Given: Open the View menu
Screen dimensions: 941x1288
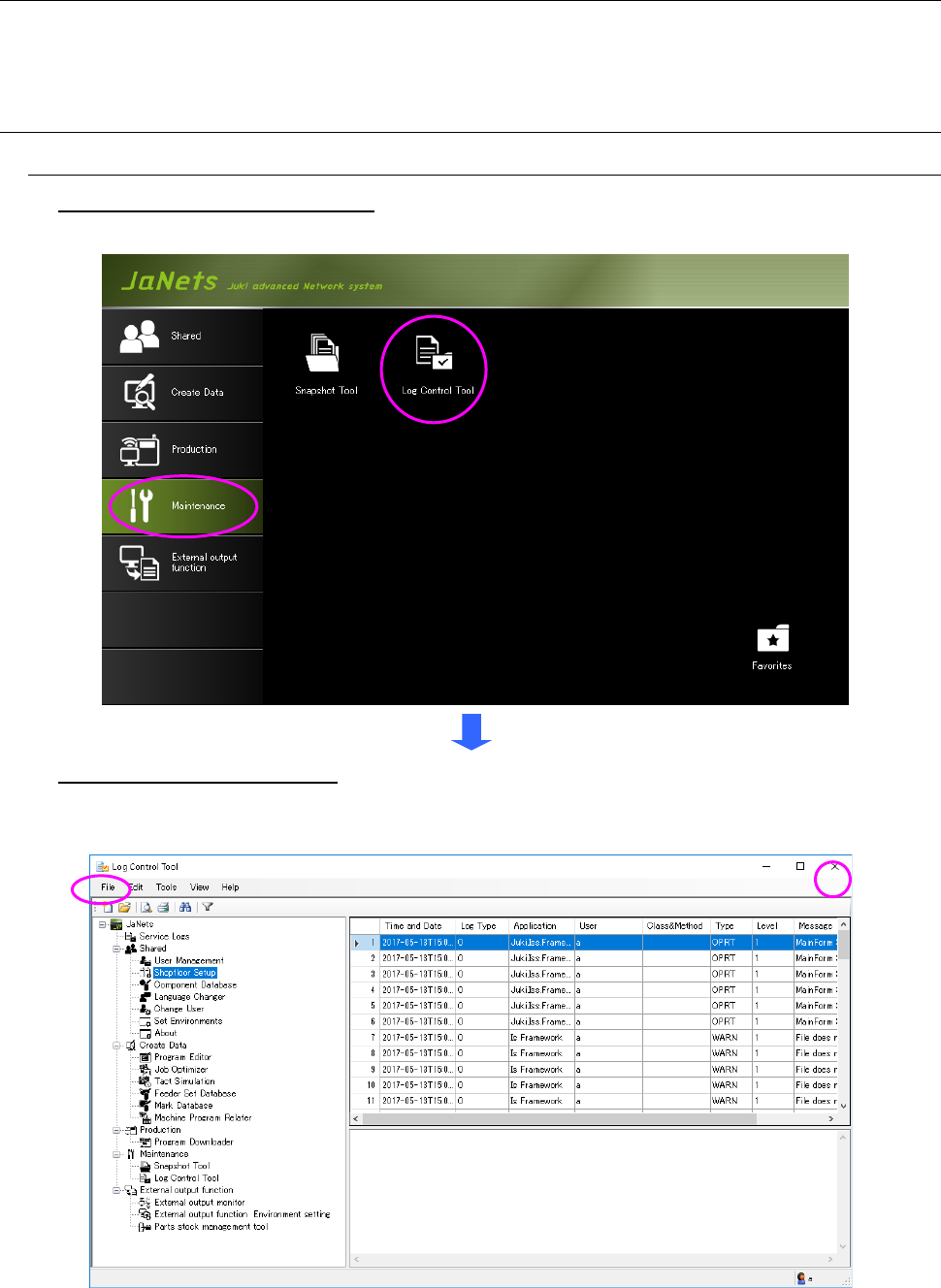Looking at the screenshot, I should point(200,887).
